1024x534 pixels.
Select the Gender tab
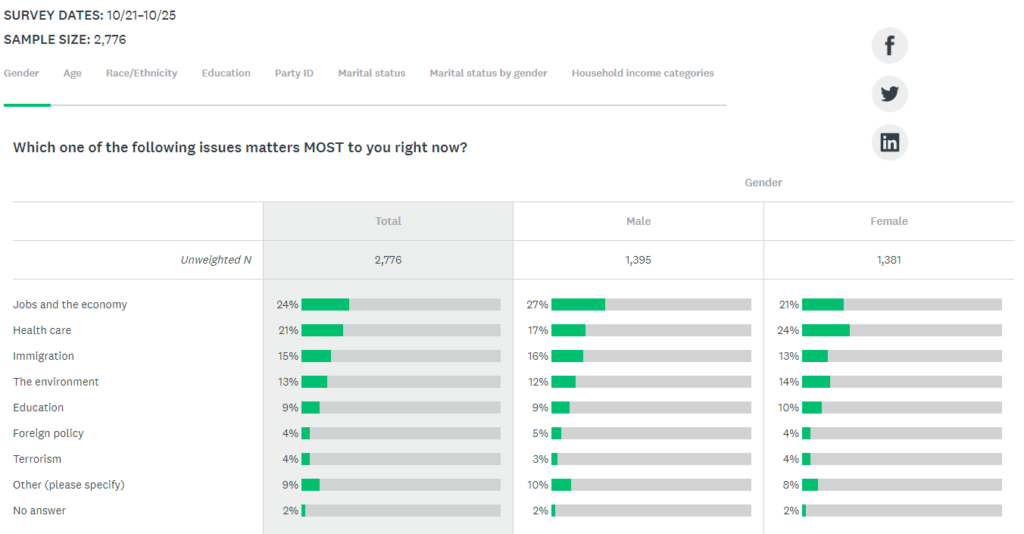point(22,73)
